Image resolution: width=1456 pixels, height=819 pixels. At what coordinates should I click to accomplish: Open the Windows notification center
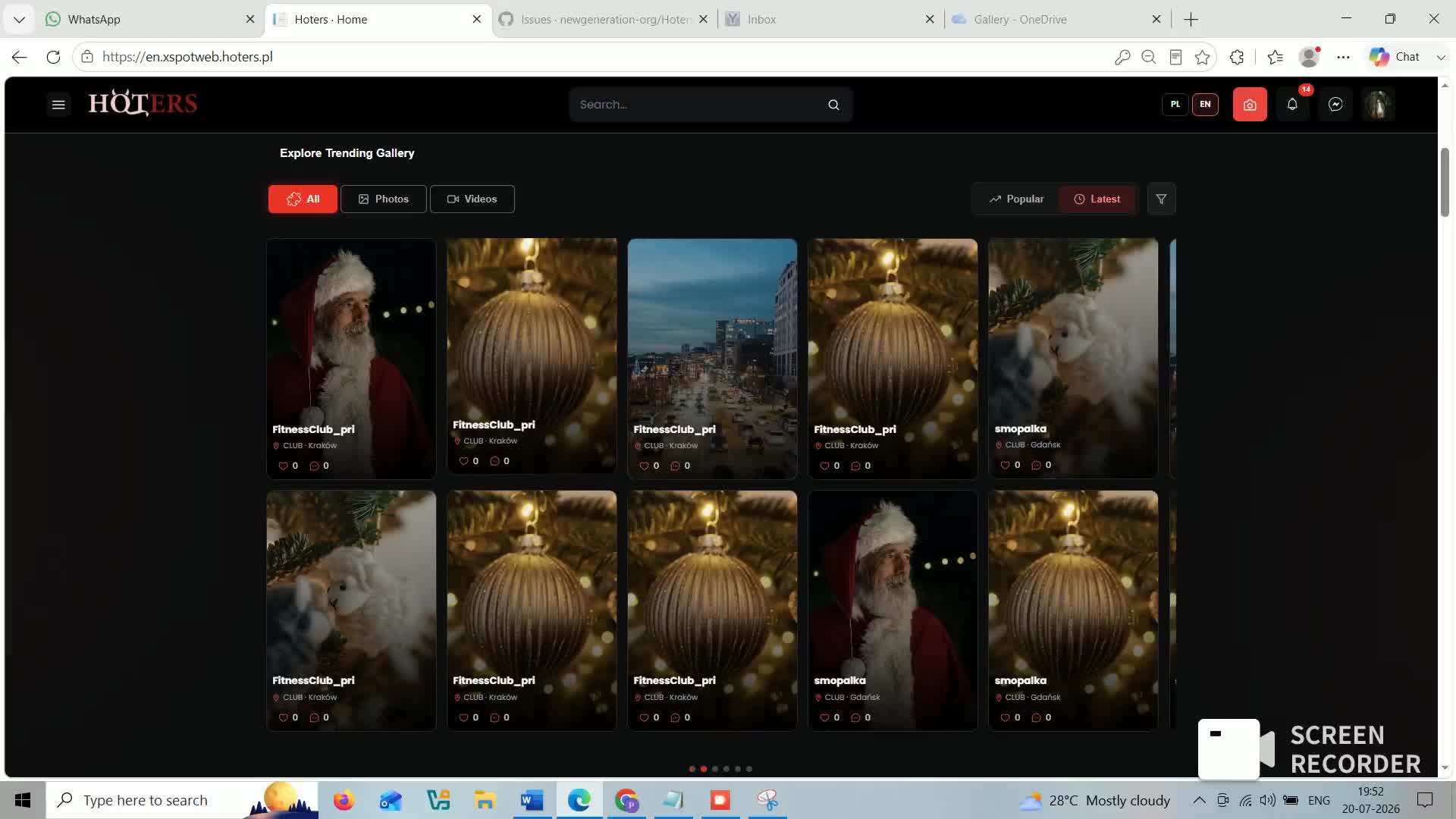pos(1425,800)
